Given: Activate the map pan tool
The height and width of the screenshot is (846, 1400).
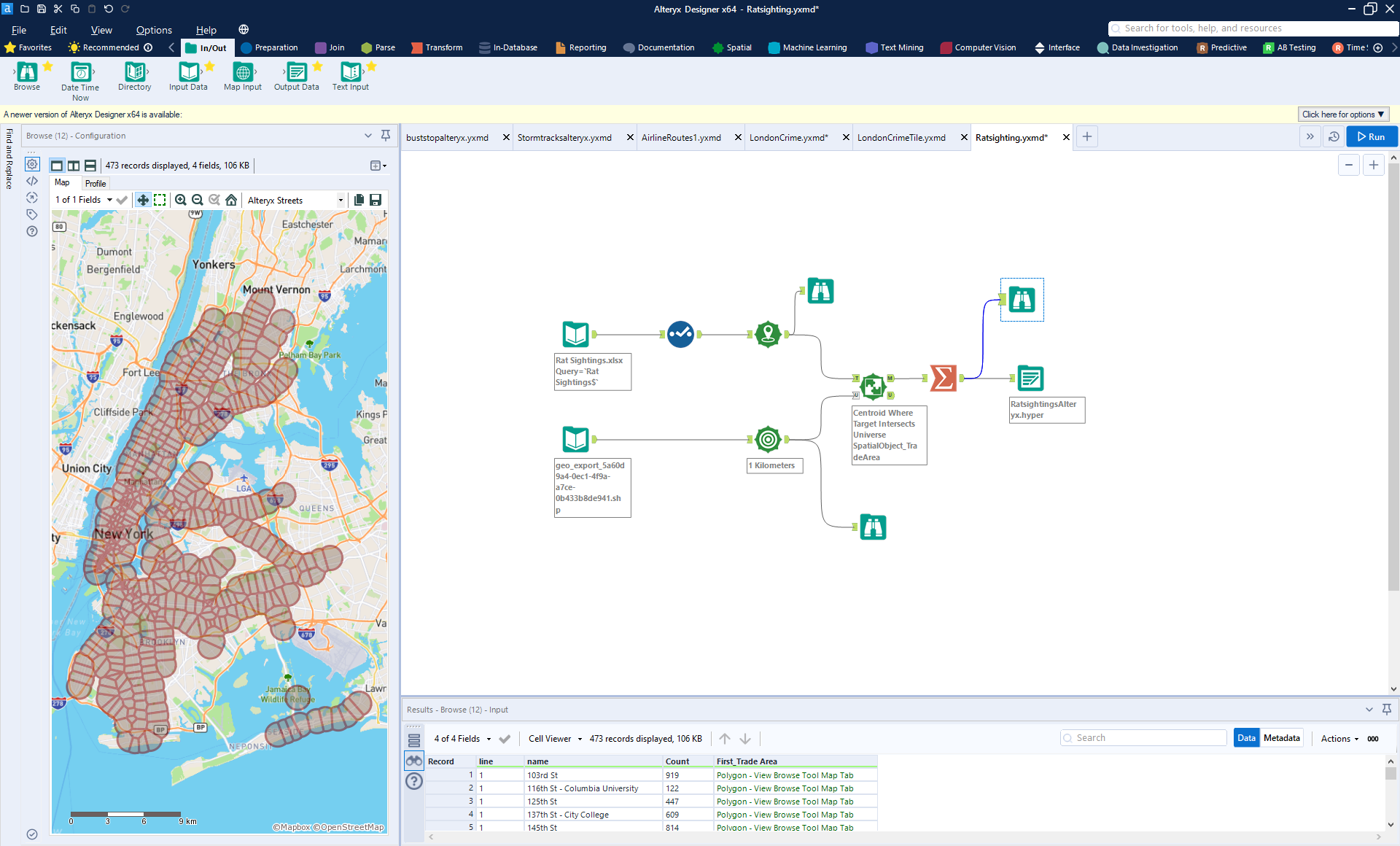Looking at the screenshot, I should (x=143, y=200).
